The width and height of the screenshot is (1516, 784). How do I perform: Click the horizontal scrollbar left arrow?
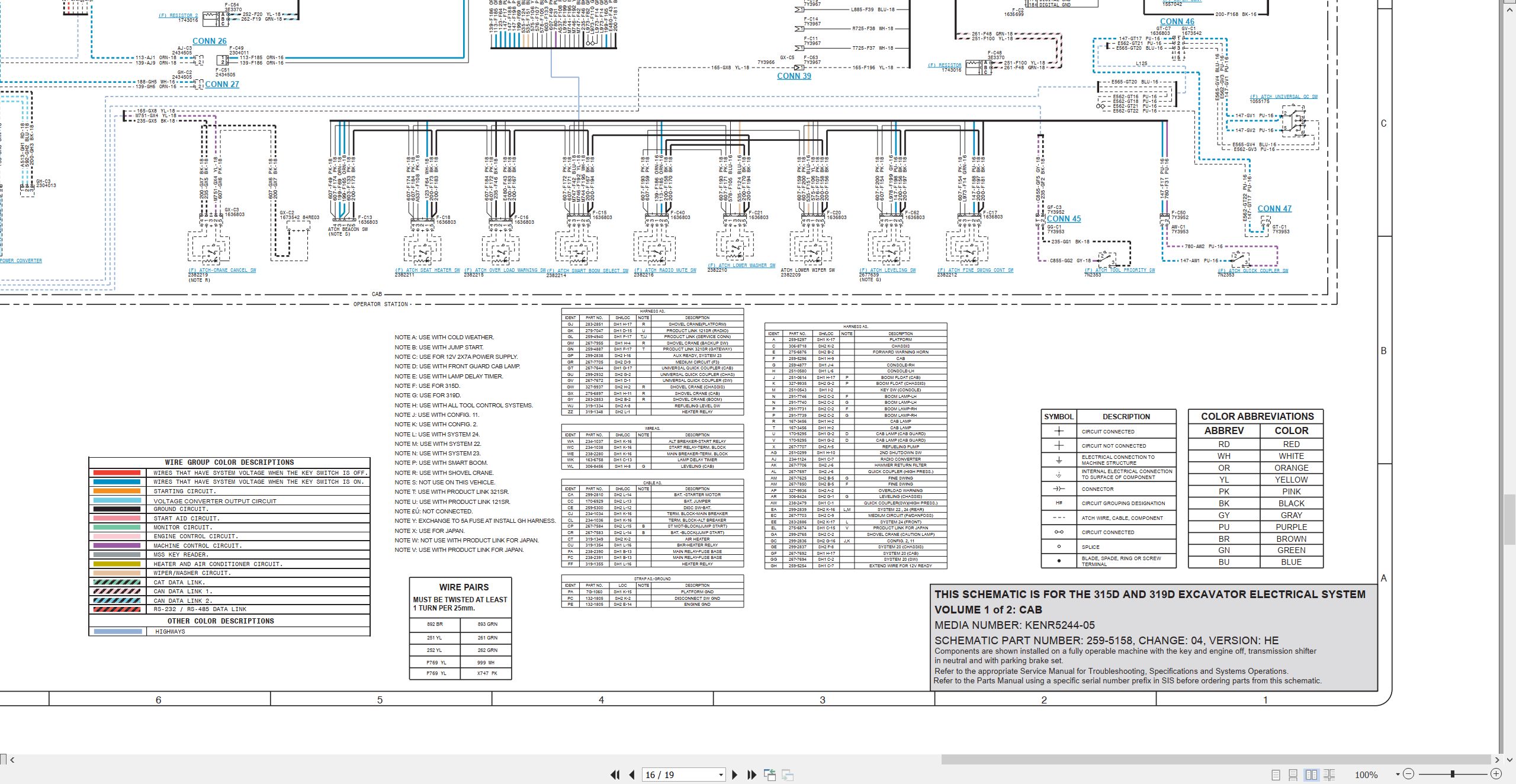[x=12, y=759]
